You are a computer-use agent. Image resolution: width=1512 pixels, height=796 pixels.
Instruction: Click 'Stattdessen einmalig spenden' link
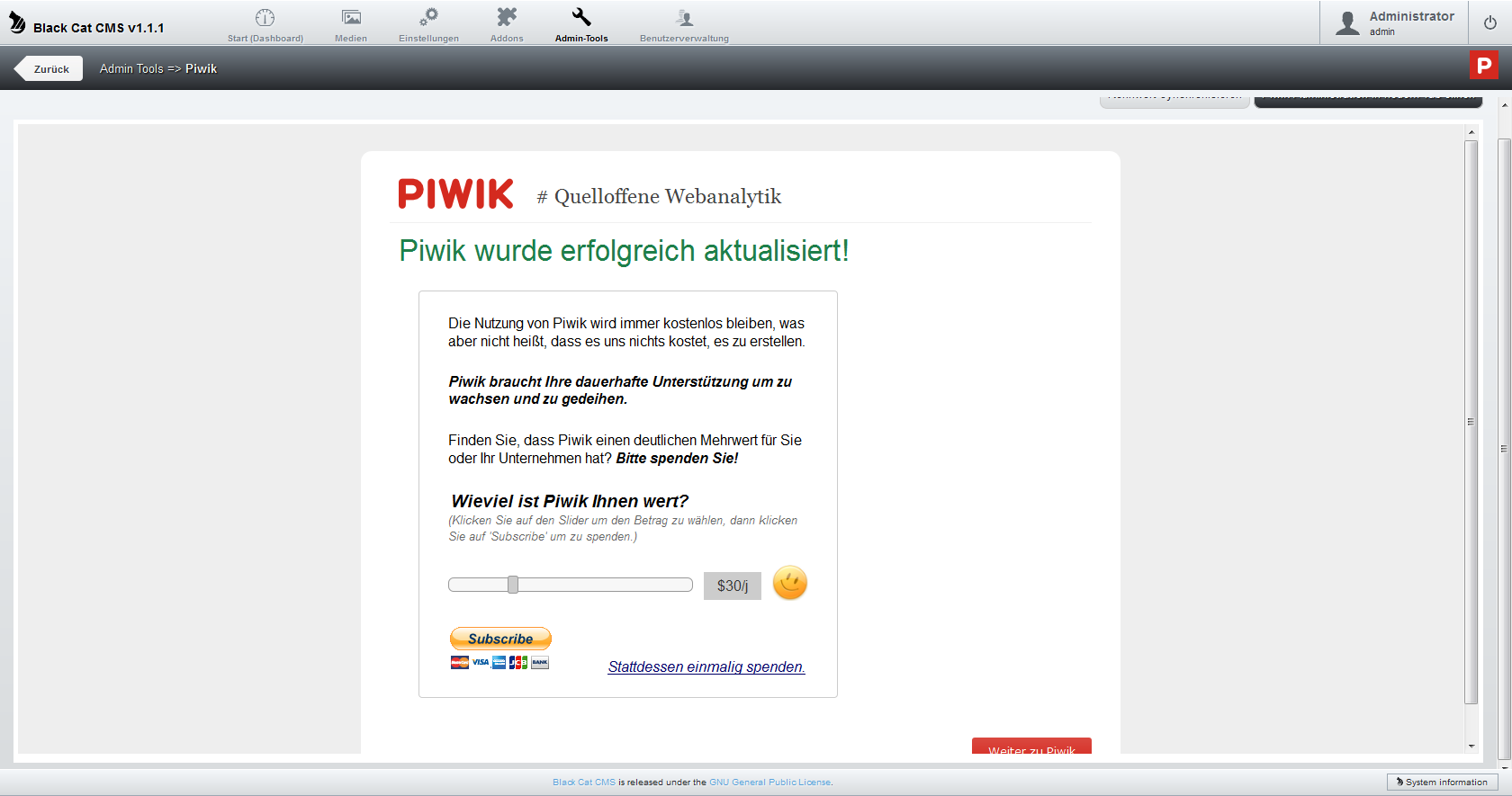pos(706,666)
